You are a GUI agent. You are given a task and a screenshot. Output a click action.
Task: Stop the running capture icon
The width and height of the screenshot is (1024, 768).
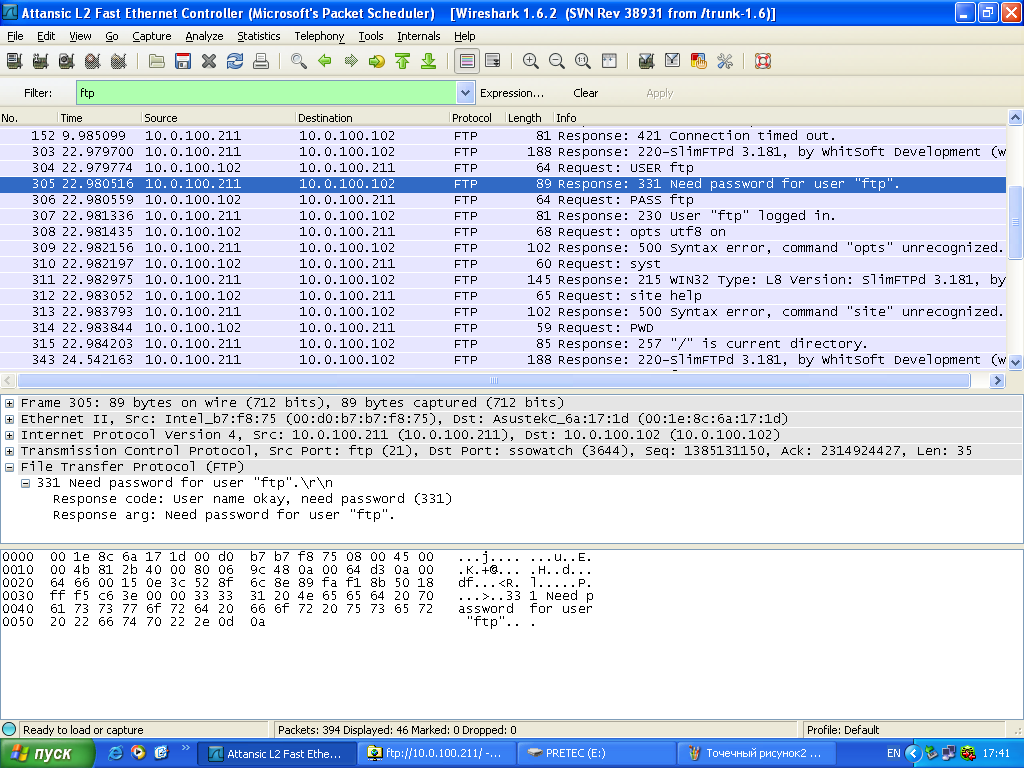click(93, 61)
